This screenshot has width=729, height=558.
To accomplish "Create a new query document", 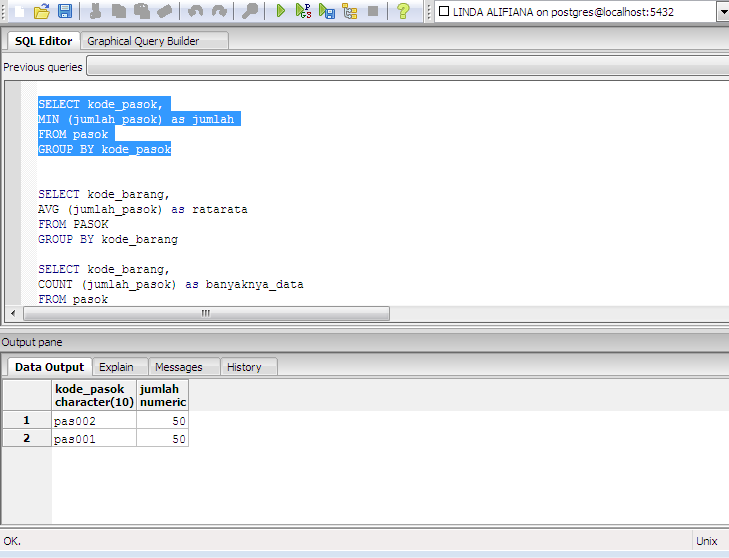I will click(20, 11).
